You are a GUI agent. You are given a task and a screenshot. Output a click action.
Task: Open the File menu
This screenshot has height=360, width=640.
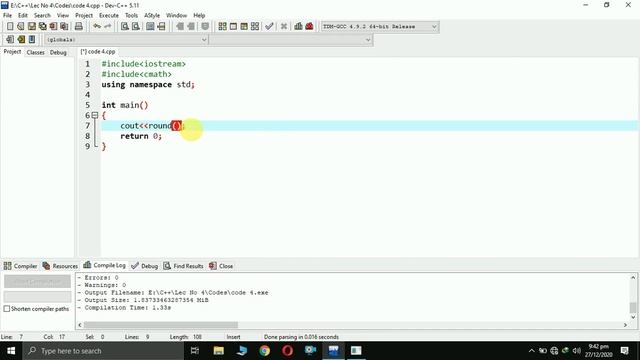point(7,16)
